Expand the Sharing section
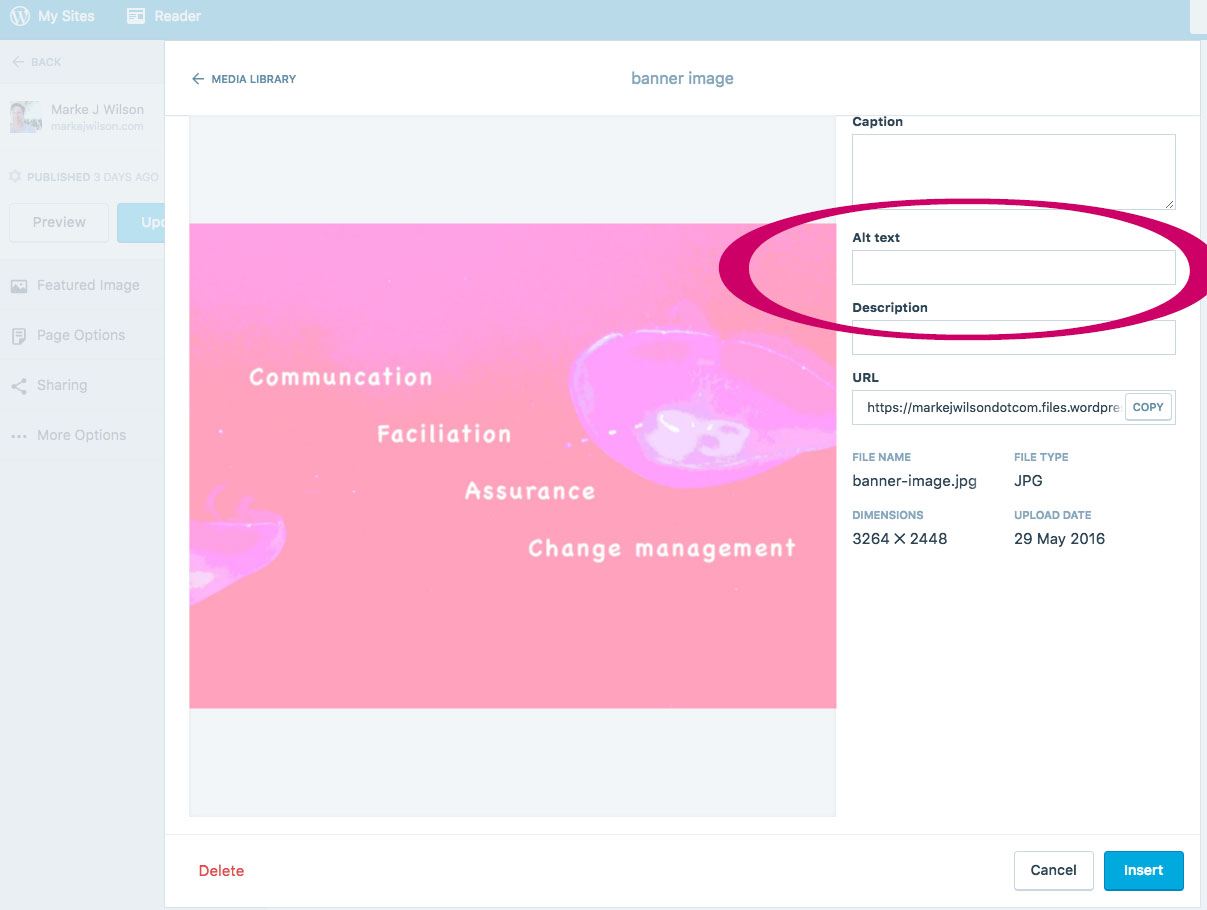 (62, 386)
